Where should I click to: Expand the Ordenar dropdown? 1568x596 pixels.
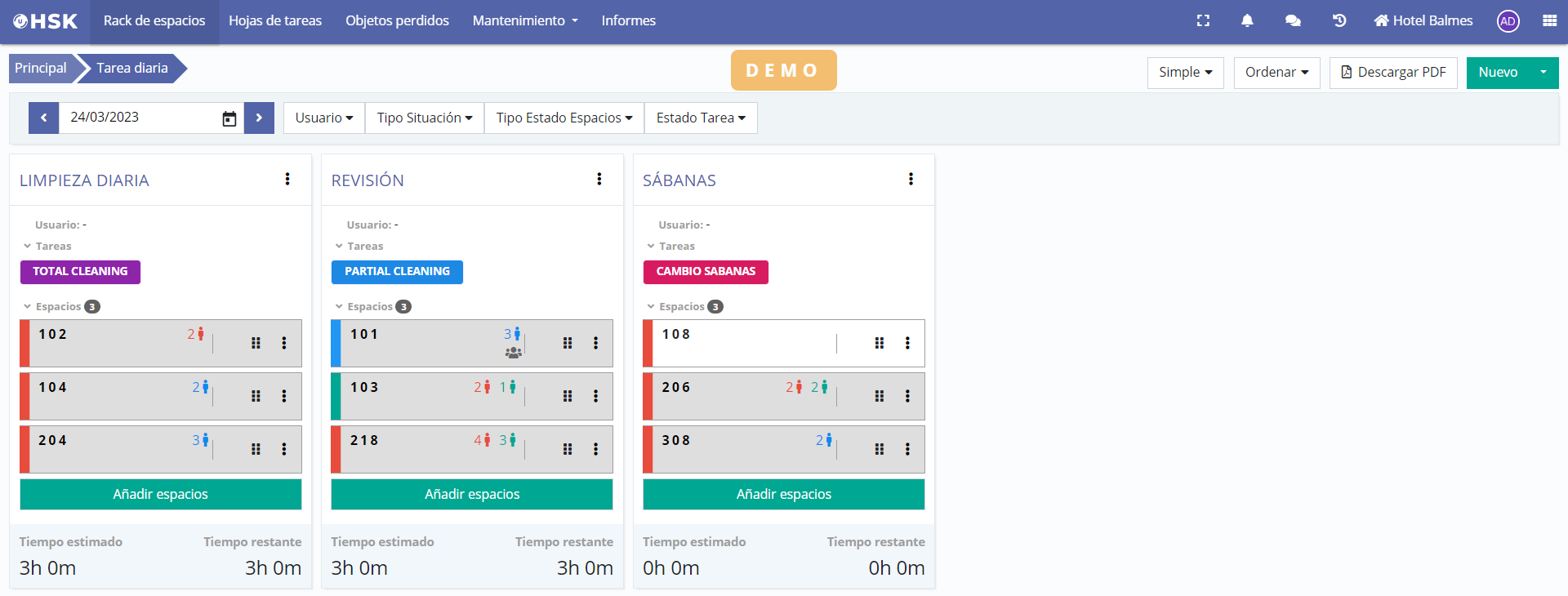(x=1276, y=72)
